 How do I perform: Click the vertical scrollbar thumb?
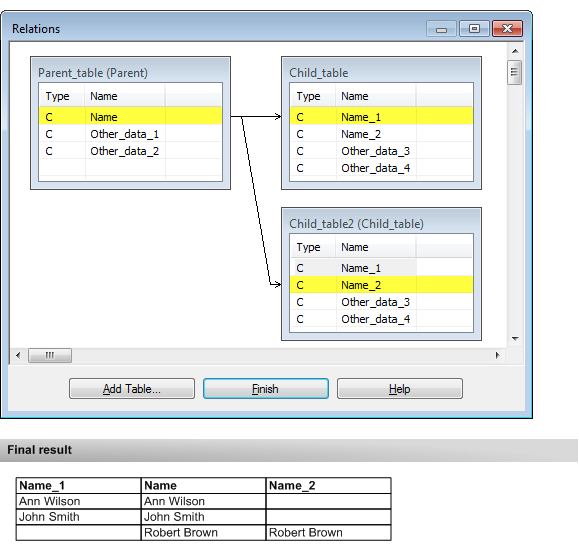[x=514, y=72]
